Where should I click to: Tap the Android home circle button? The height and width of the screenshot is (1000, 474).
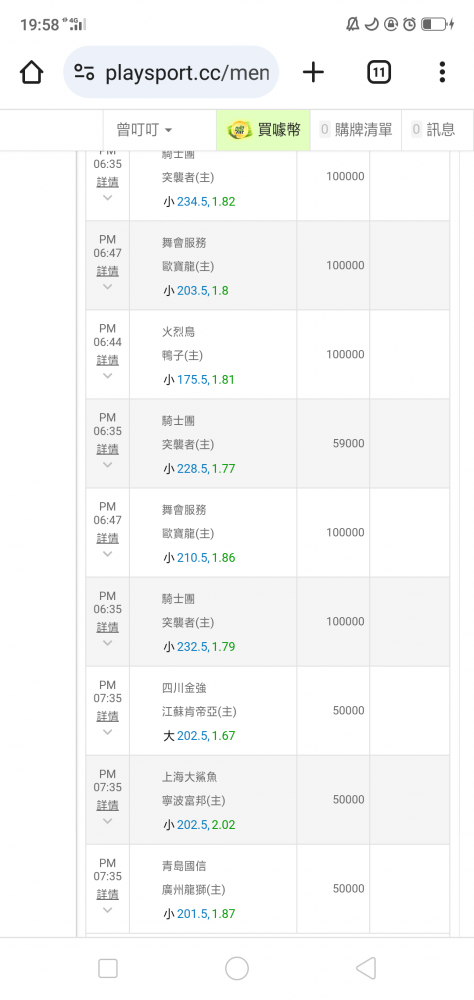[237, 968]
